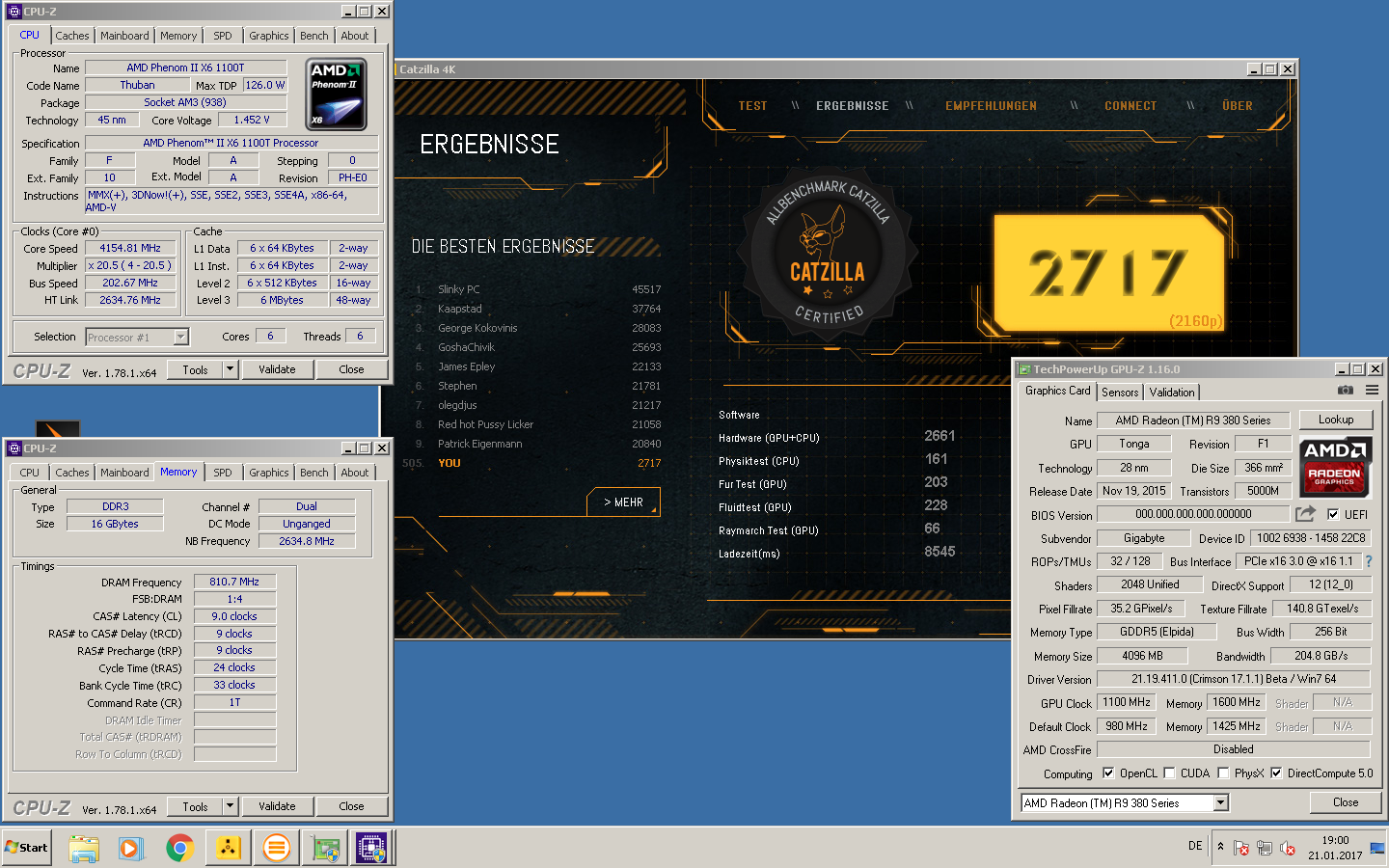Image resolution: width=1389 pixels, height=868 pixels.
Task: Click the Subvendor value Gigabyte
Action: (x=1144, y=538)
